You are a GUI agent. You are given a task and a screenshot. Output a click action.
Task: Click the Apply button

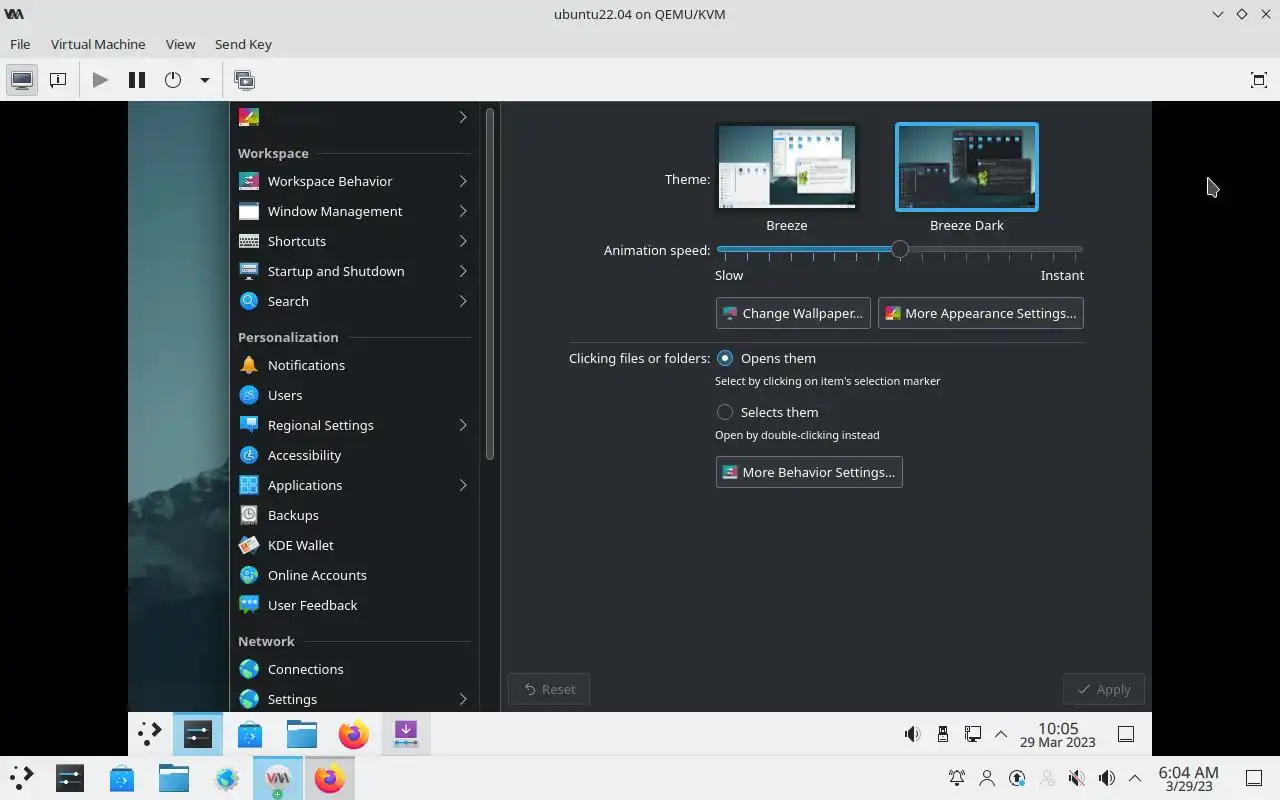pos(1104,689)
